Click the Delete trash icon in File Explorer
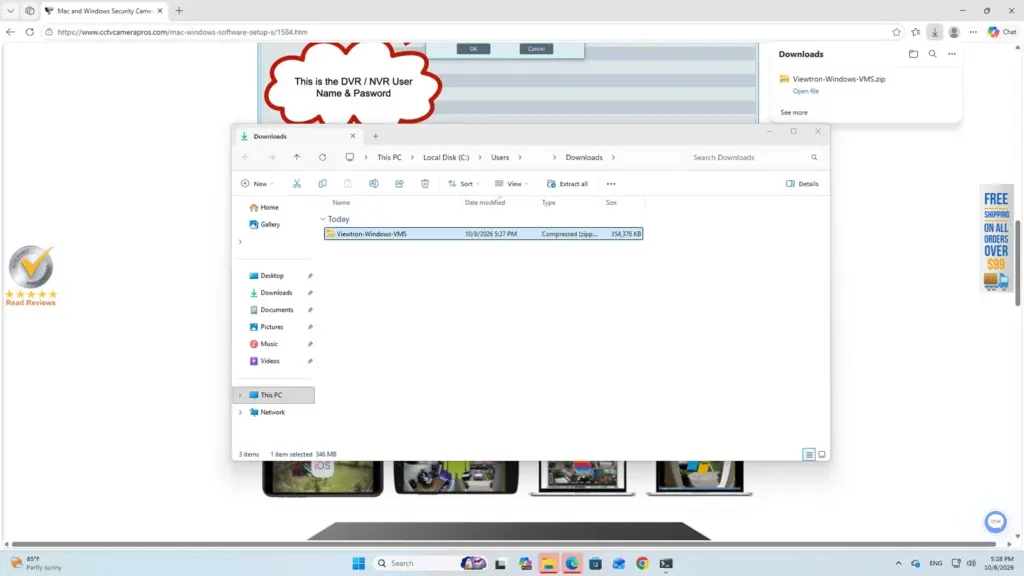 (x=424, y=184)
